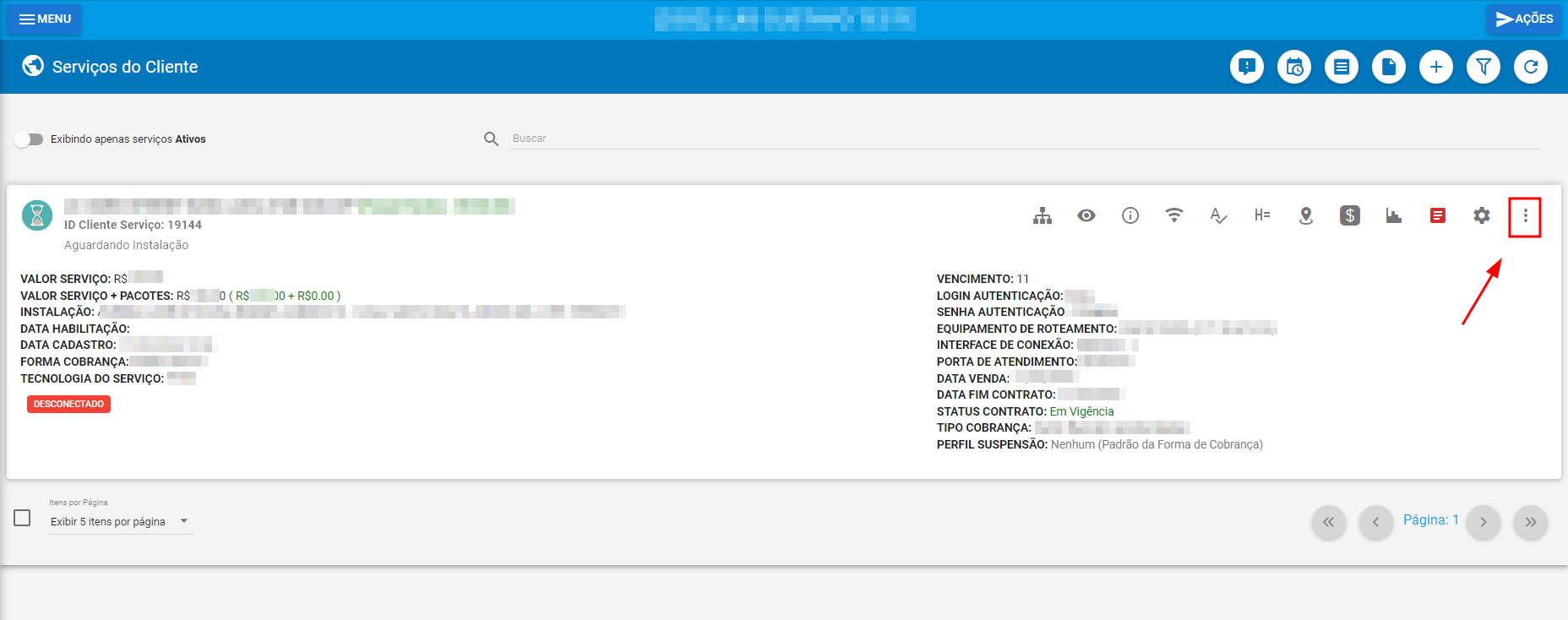Click the VENCIMENTO: 11 text
Viewport: 1568px width, 620px height.
click(x=983, y=279)
